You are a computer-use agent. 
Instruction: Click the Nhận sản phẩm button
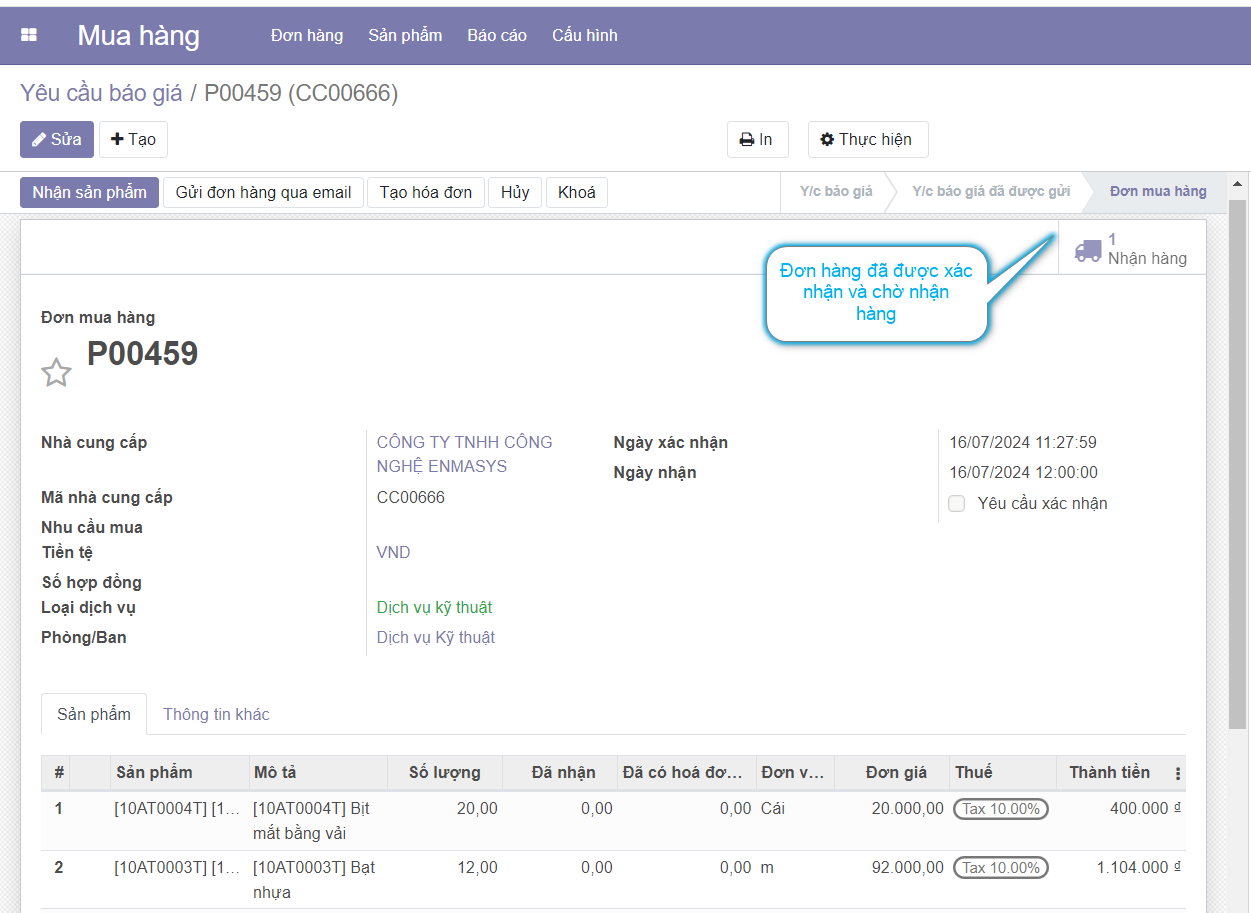coord(89,192)
